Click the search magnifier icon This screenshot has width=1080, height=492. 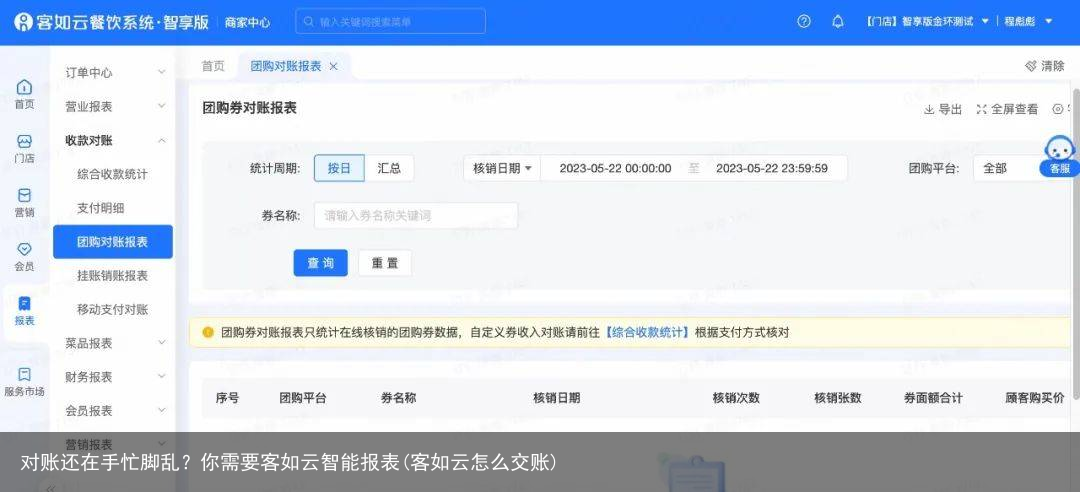(x=309, y=22)
